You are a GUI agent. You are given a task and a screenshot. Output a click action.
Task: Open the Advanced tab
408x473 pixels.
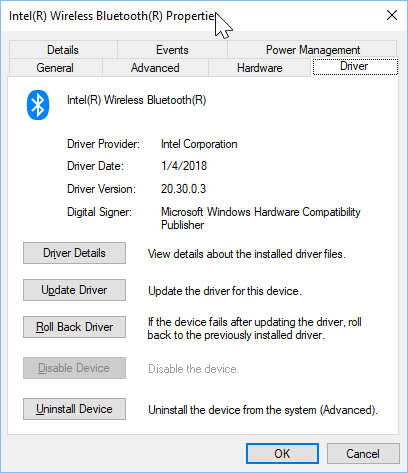coord(155,68)
